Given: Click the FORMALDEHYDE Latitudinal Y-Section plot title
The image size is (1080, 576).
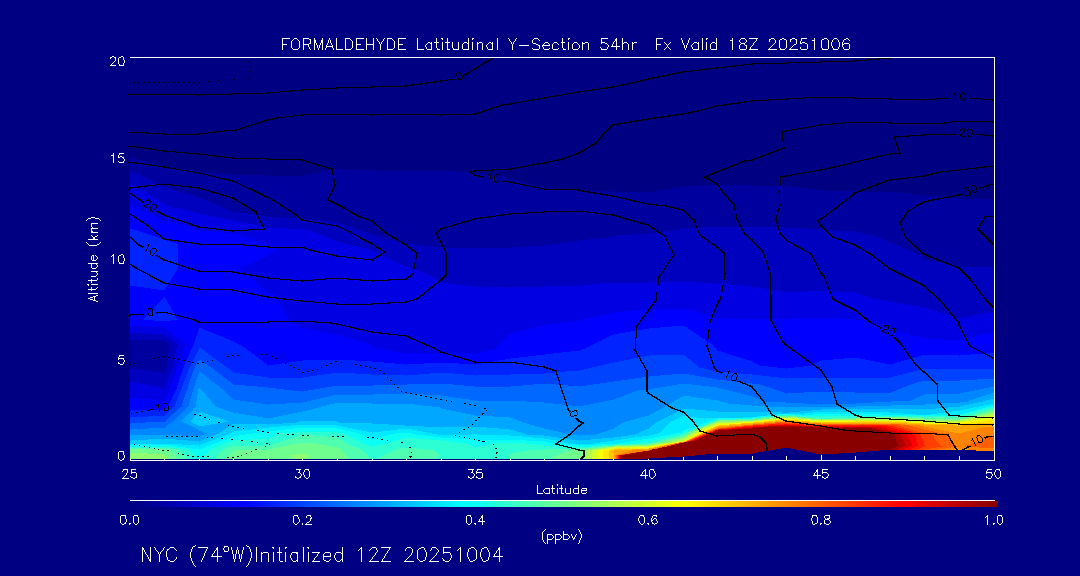Looking at the screenshot, I should (565, 45).
